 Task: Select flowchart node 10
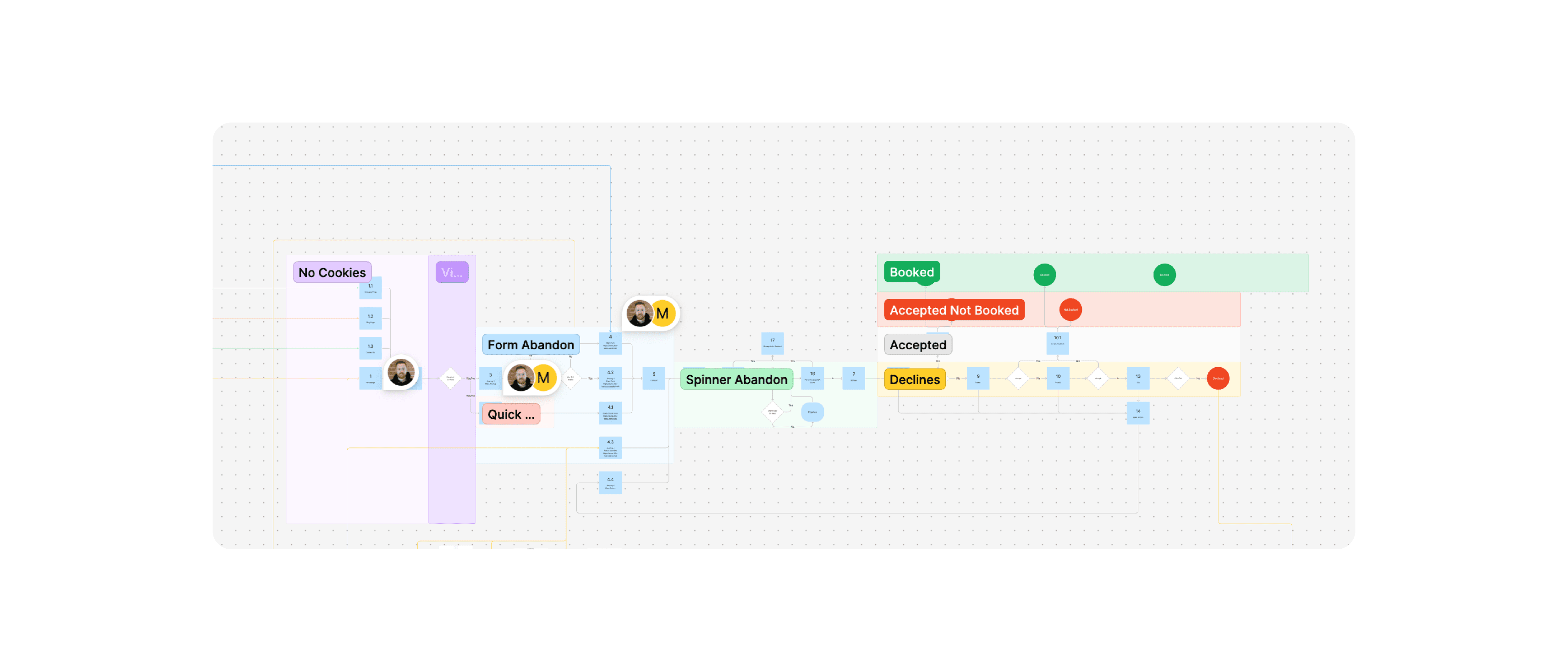1058,378
